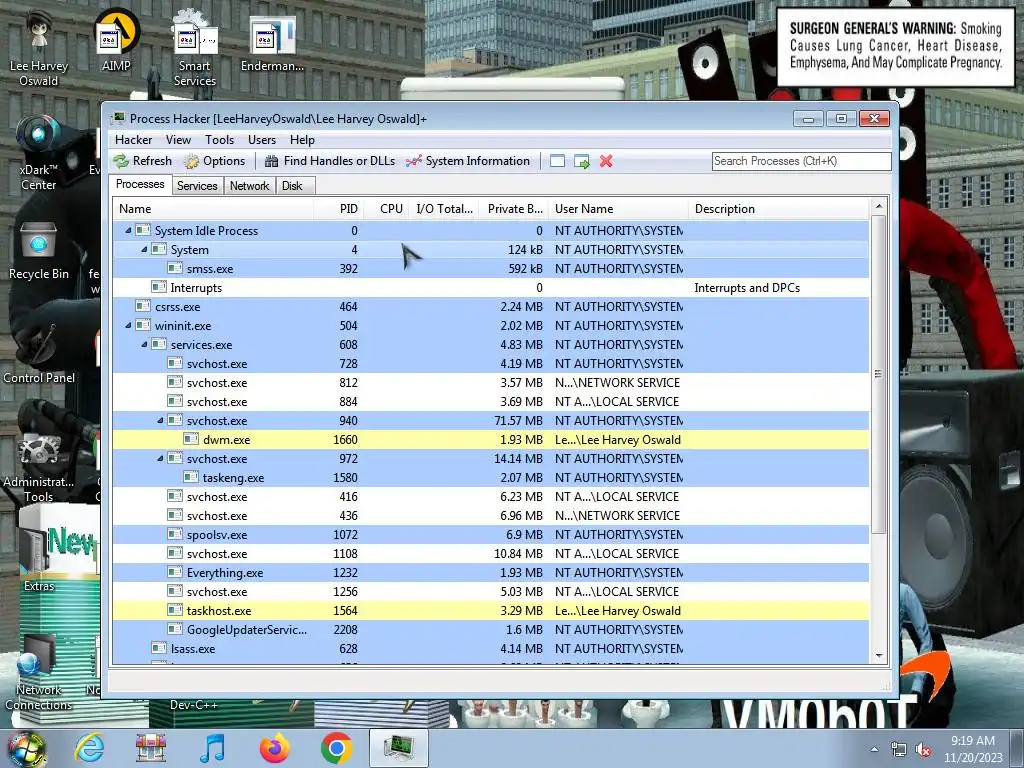
Task: Click the process list scroll up arrow
Action: pyautogui.click(x=879, y=206)
